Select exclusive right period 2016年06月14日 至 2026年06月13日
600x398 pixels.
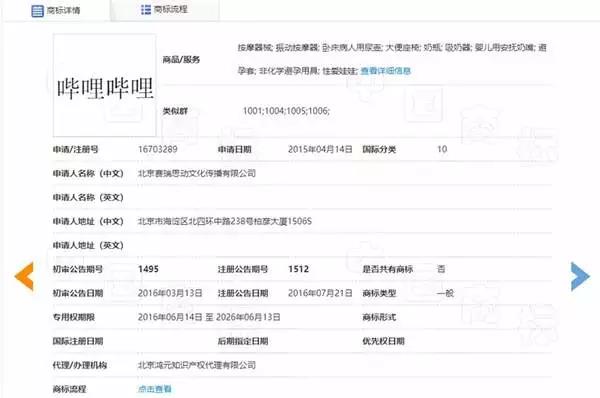pyautogui.click(x=209, y=317)
